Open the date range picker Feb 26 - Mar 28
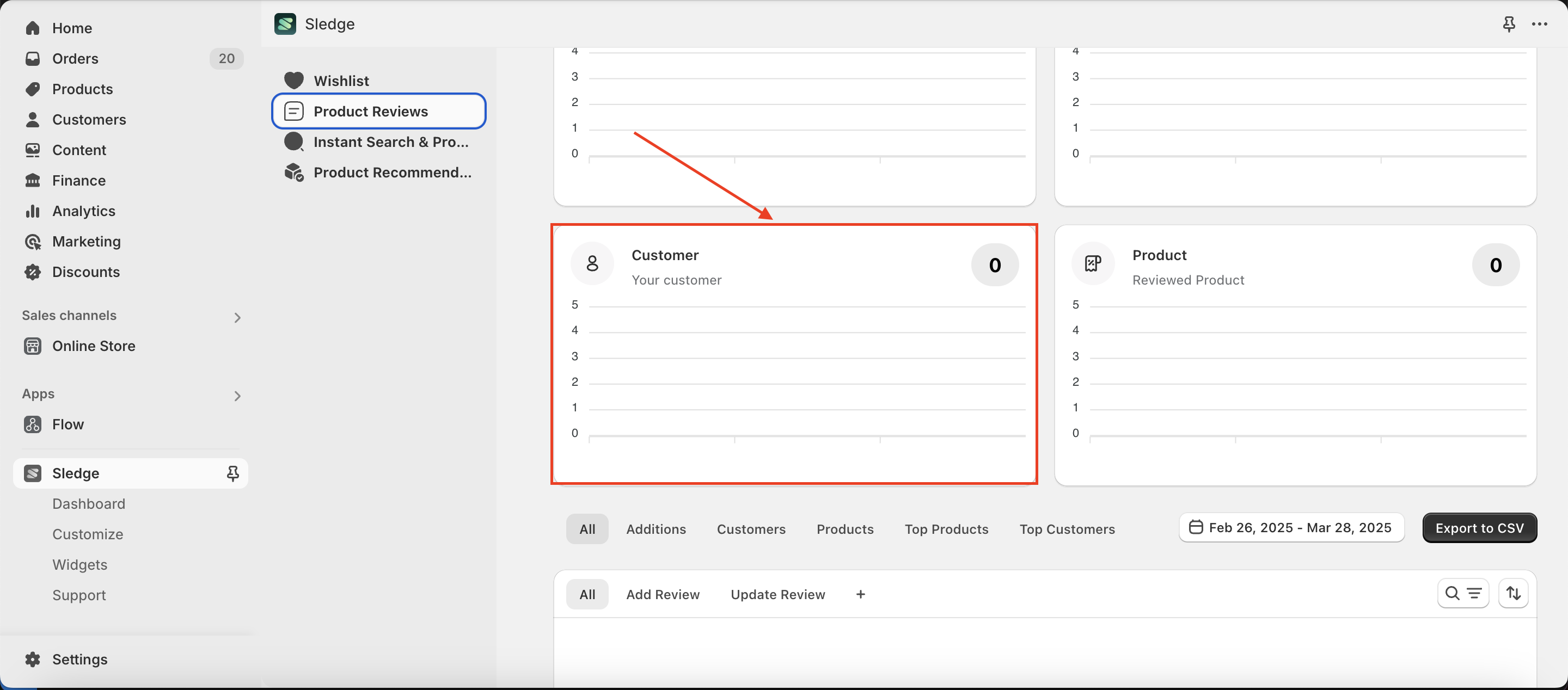 1290,527
